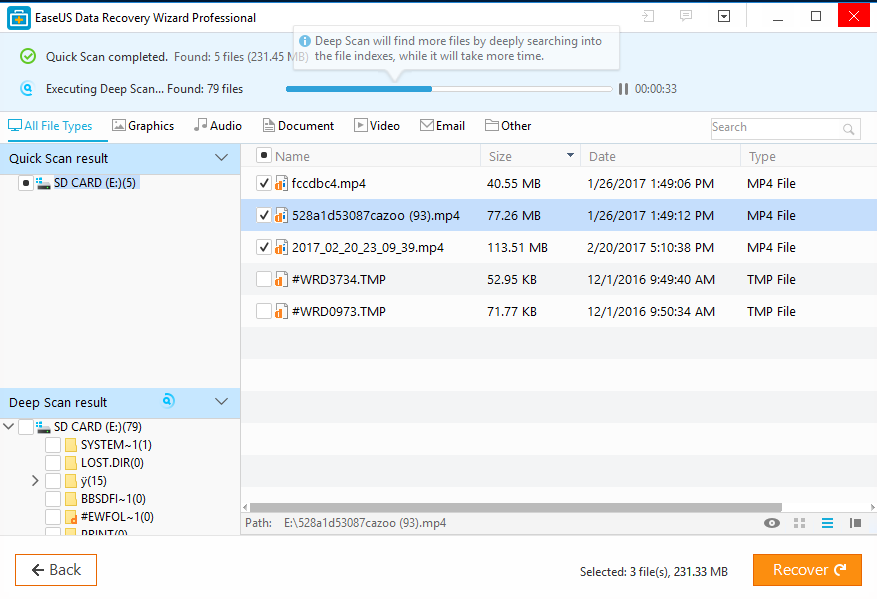This screenshot has height=599, width=877.
Task: Sort by Size column header
Action: click(500, 157)
